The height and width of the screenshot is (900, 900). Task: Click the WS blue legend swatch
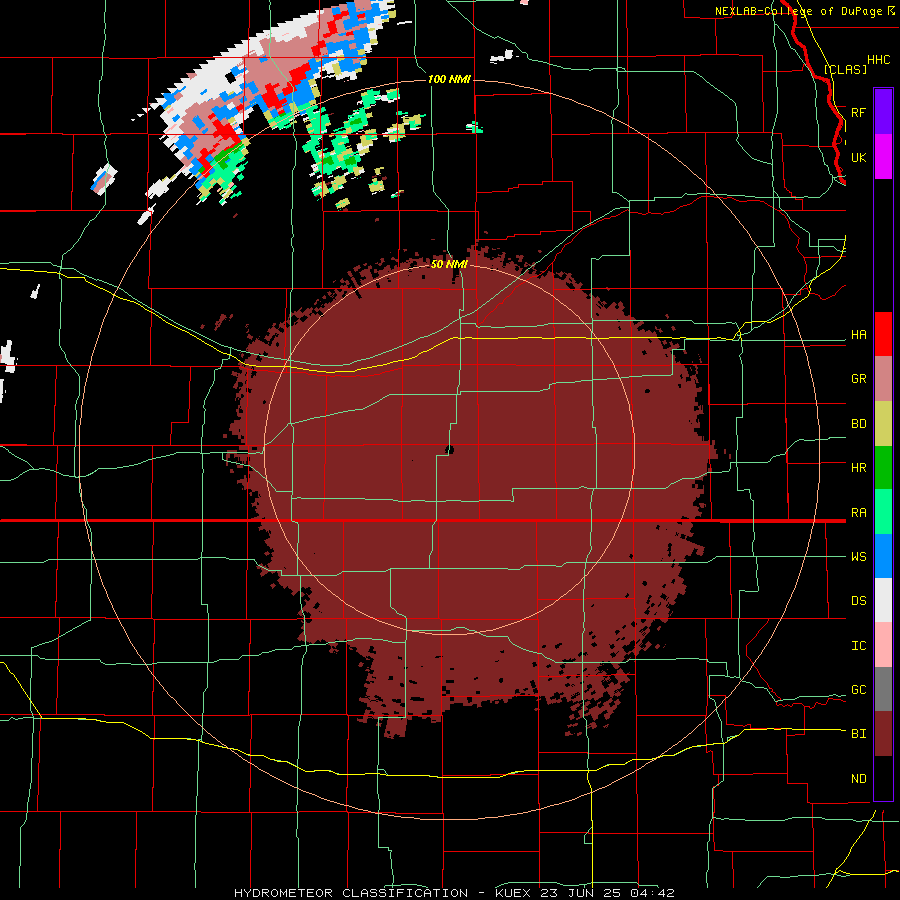coord(883,556)
